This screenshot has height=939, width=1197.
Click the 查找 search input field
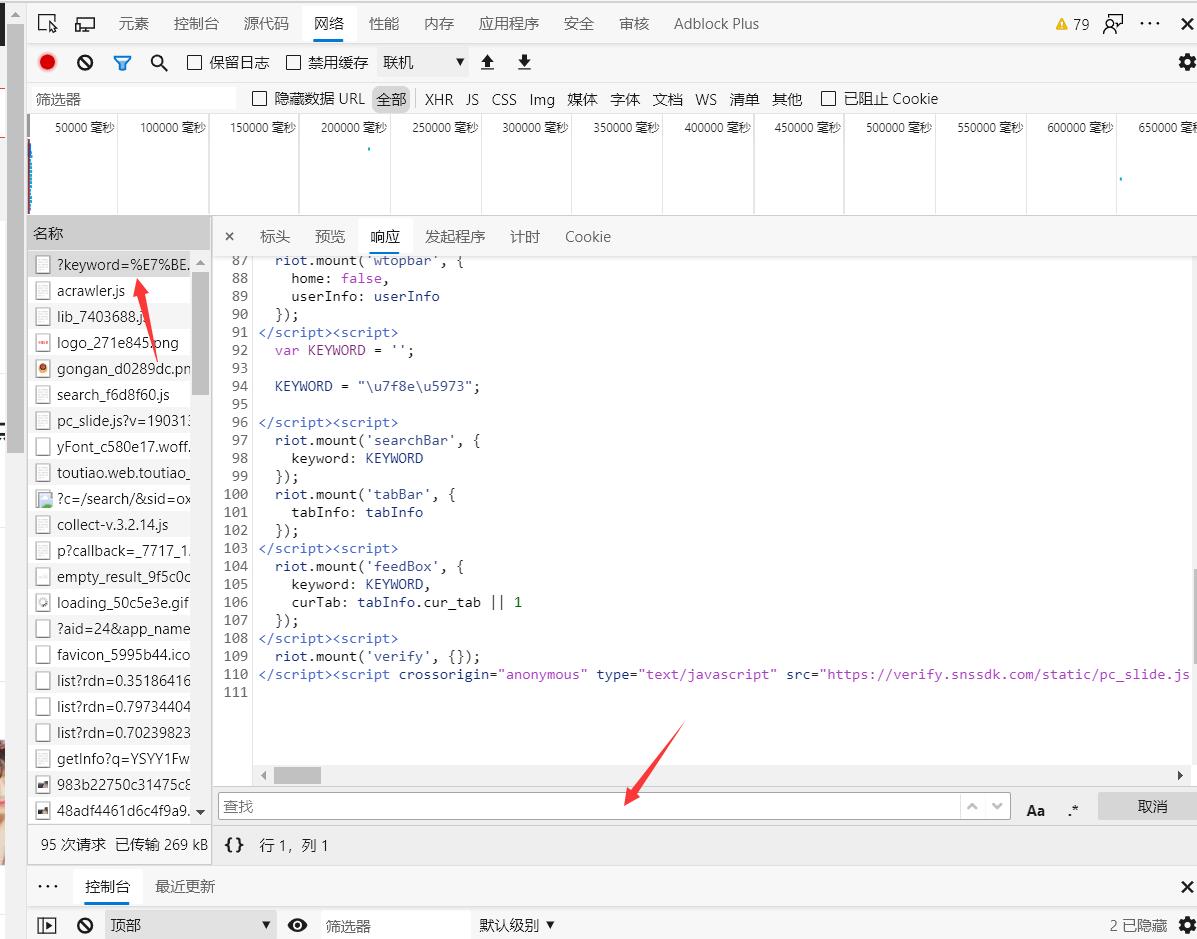click(588, 806)
